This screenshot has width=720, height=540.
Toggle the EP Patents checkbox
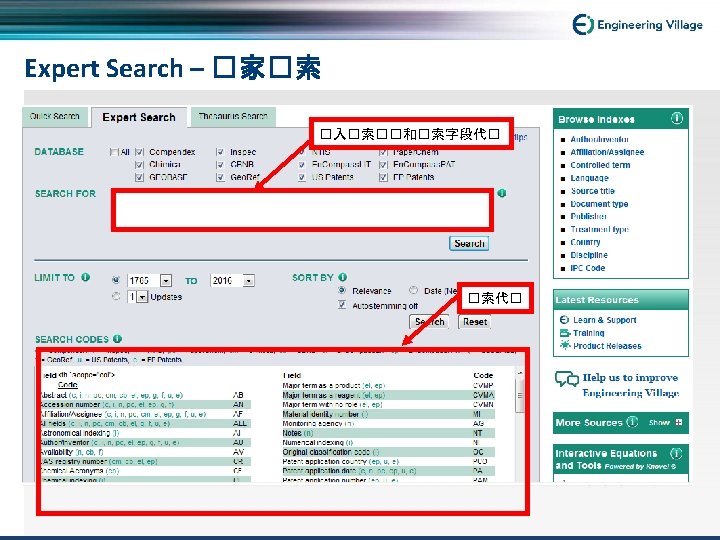click(383, 177)
